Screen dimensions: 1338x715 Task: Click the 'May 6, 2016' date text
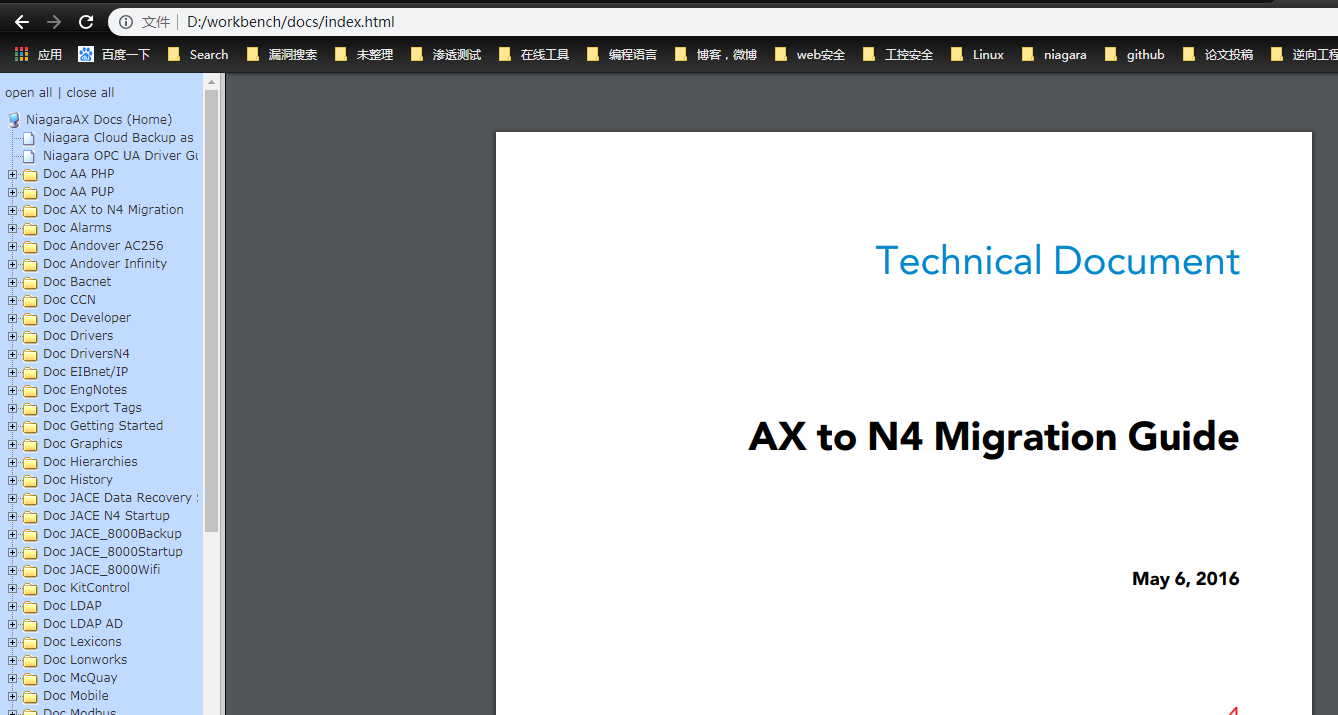[1186, 579]
